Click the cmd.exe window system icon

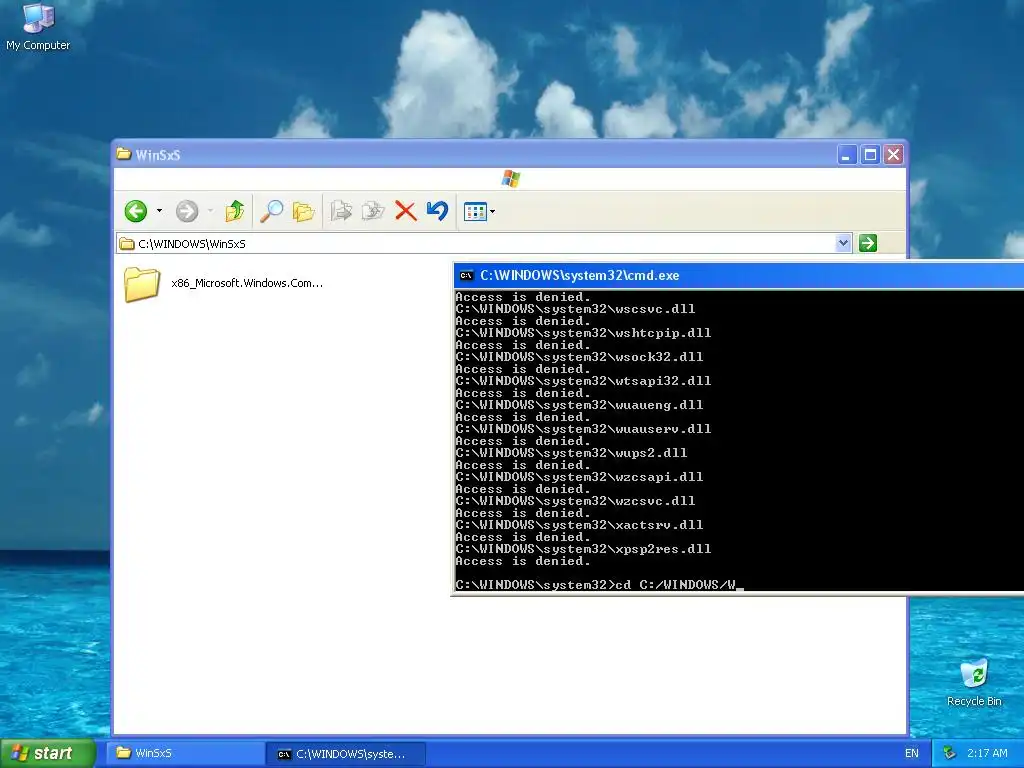(466, 276)
